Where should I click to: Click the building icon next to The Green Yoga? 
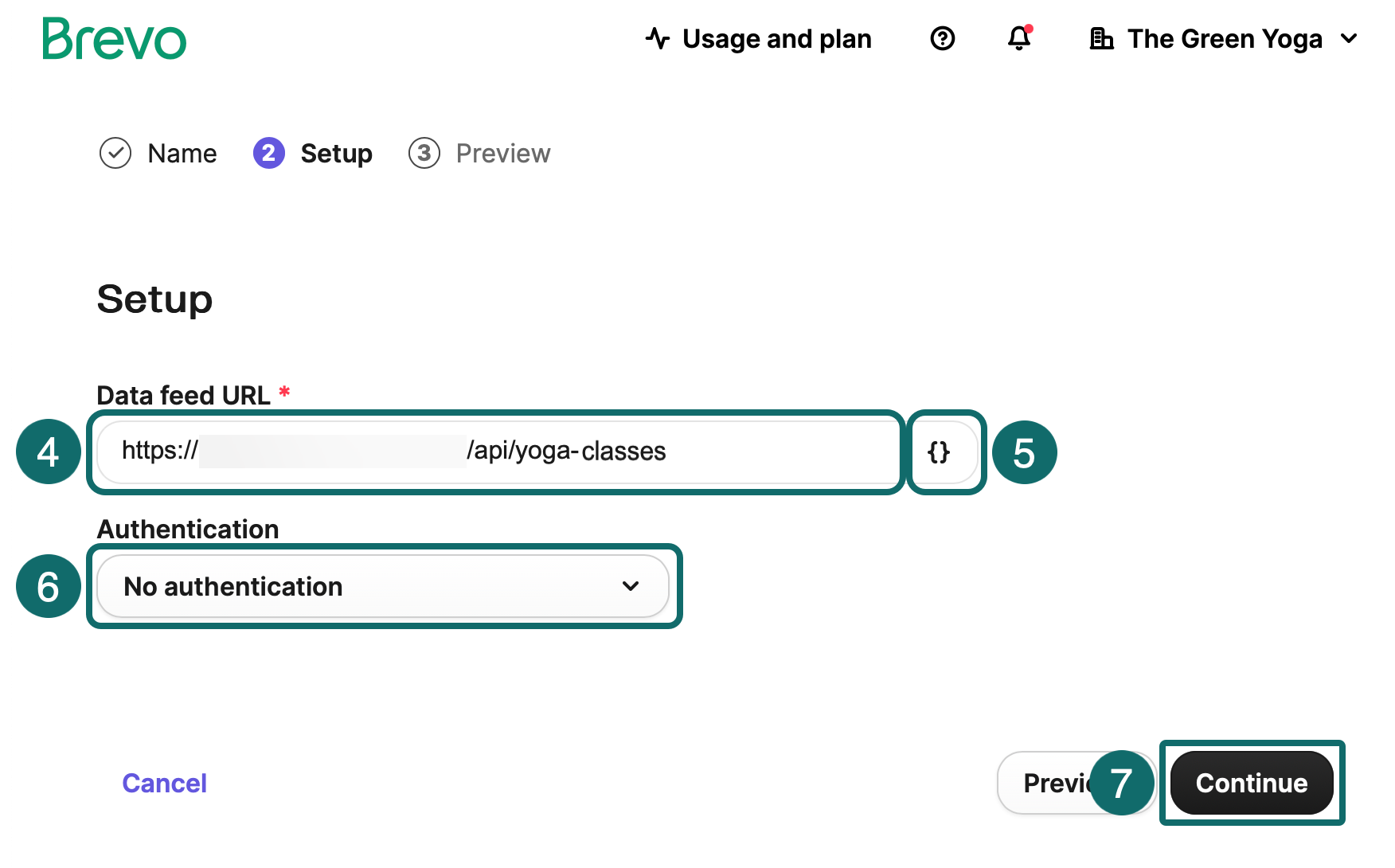pos(1101,38)
